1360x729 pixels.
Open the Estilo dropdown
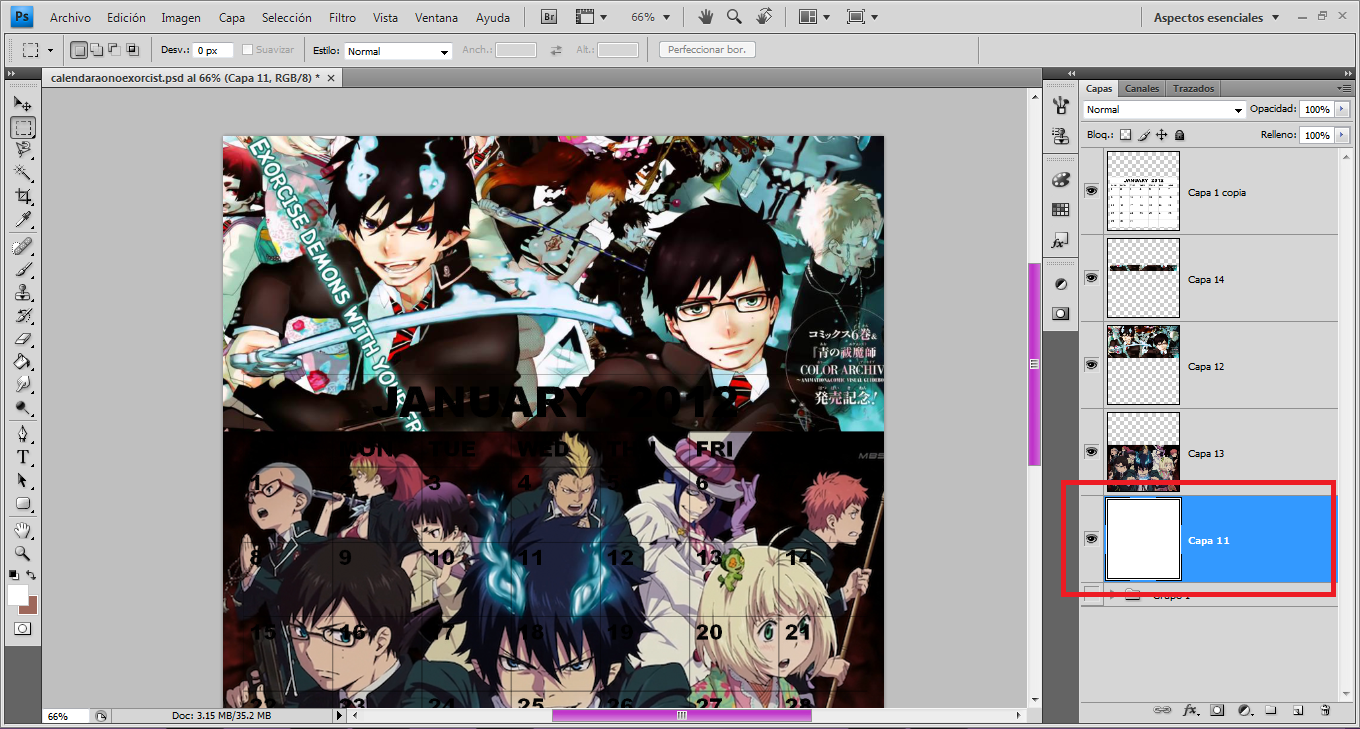tap(397, 51)
